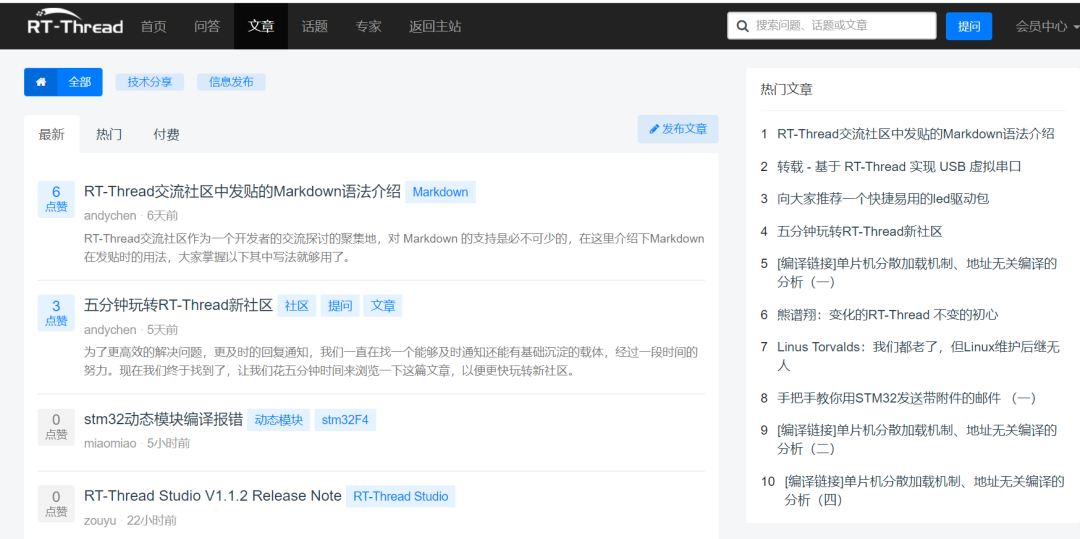Viewport: 1080px width, 539px height.
Task: Click 0 点赞 box for stm32动态模块编译报错
Action: pos(56,427)
